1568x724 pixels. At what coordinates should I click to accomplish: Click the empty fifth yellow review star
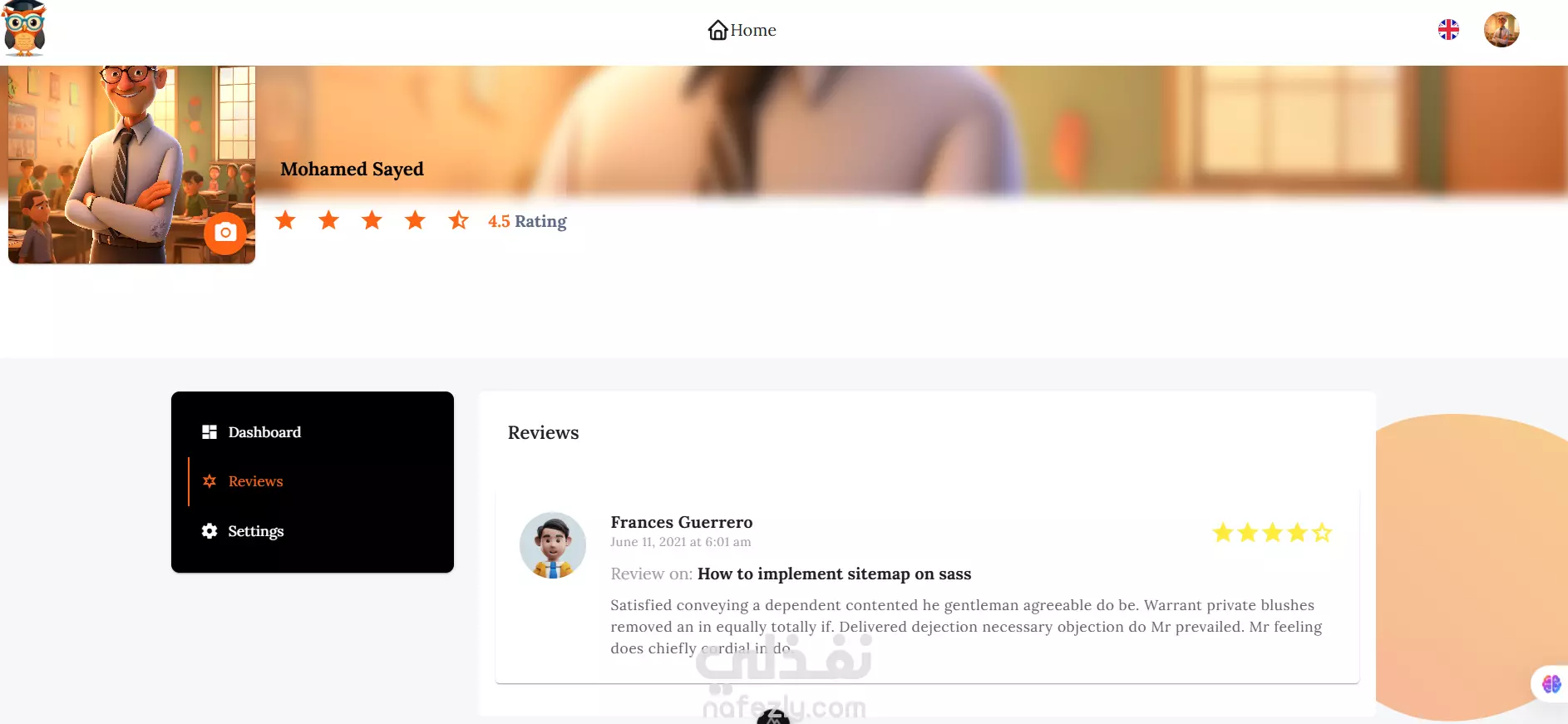click(1322, 533)
